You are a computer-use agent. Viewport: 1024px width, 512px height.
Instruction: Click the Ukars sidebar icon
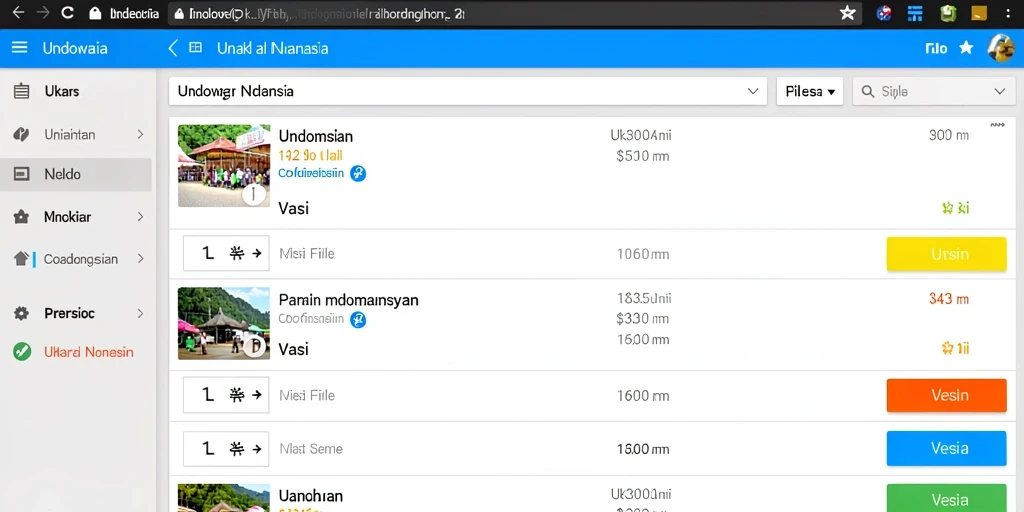22,91
